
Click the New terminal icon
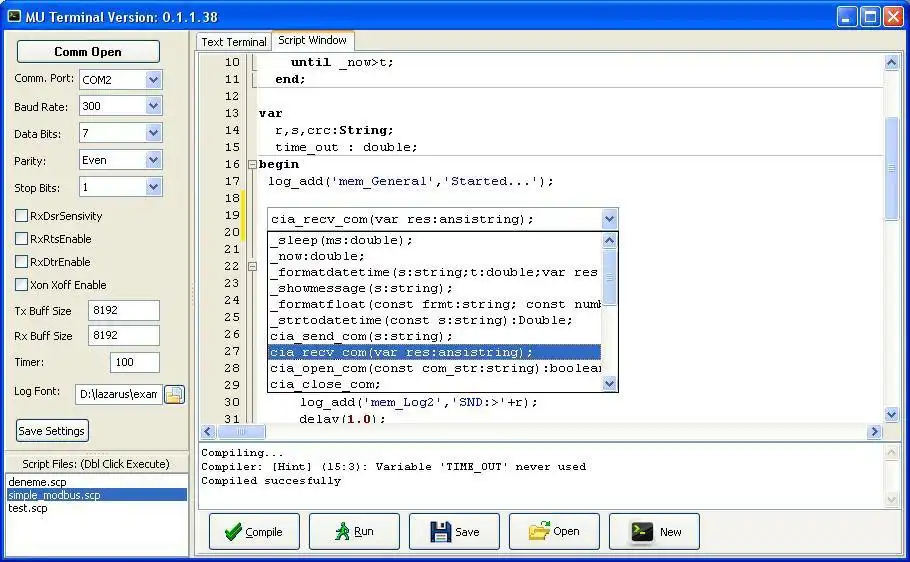click(642, 531)
